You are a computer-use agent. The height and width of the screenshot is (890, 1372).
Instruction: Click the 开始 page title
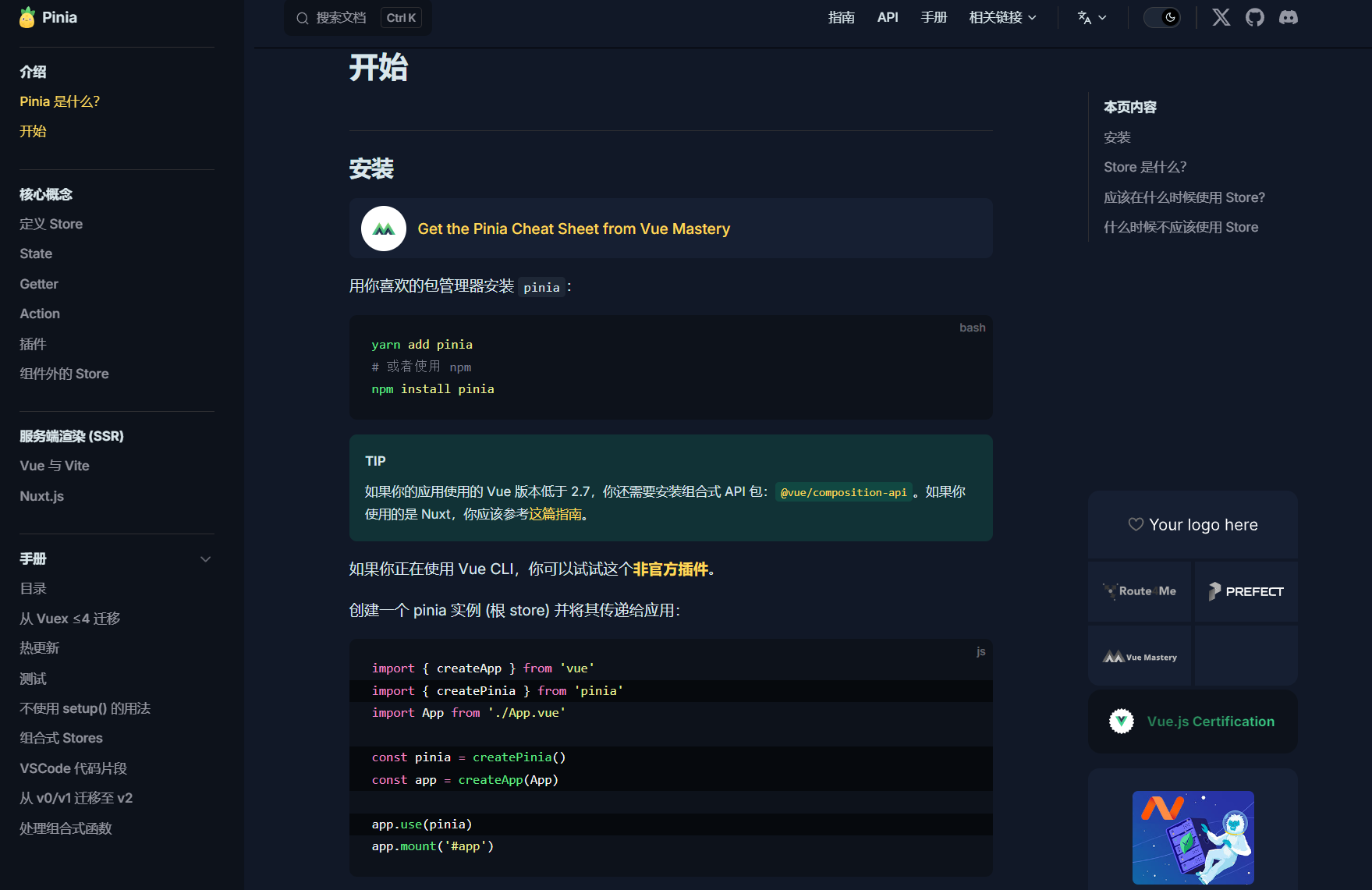pyautogui.click(x=378, y=67)
